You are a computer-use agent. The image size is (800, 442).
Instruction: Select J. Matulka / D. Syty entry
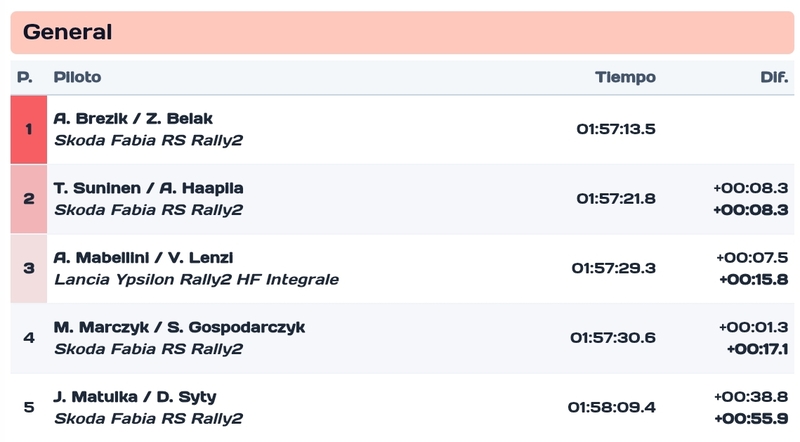coord(402,407)
